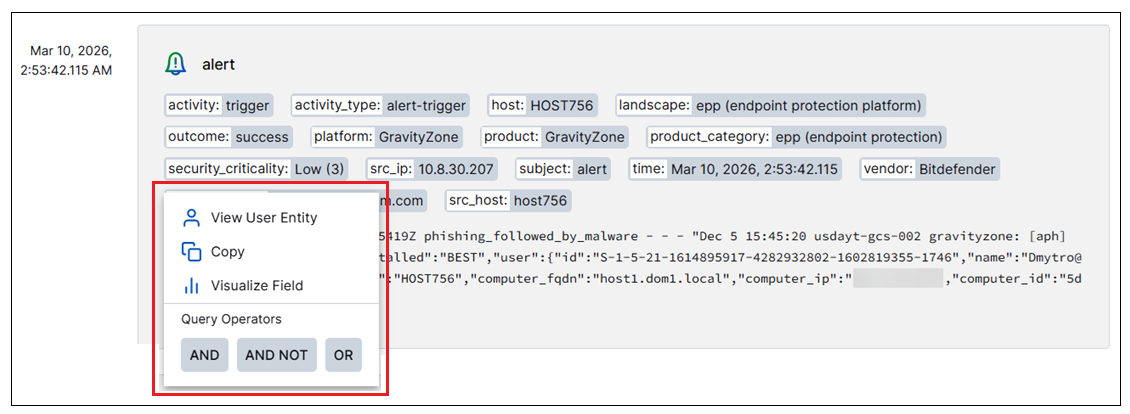
Task: Click landscape: epp (endpoint protection platform) chip
Action: click(770, 106)
